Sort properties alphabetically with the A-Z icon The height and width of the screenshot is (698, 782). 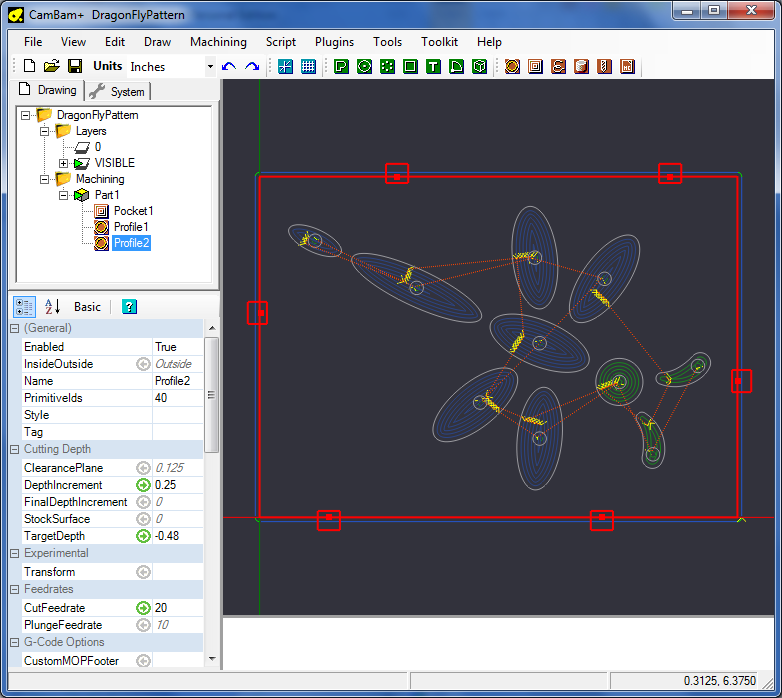point(52,307)
